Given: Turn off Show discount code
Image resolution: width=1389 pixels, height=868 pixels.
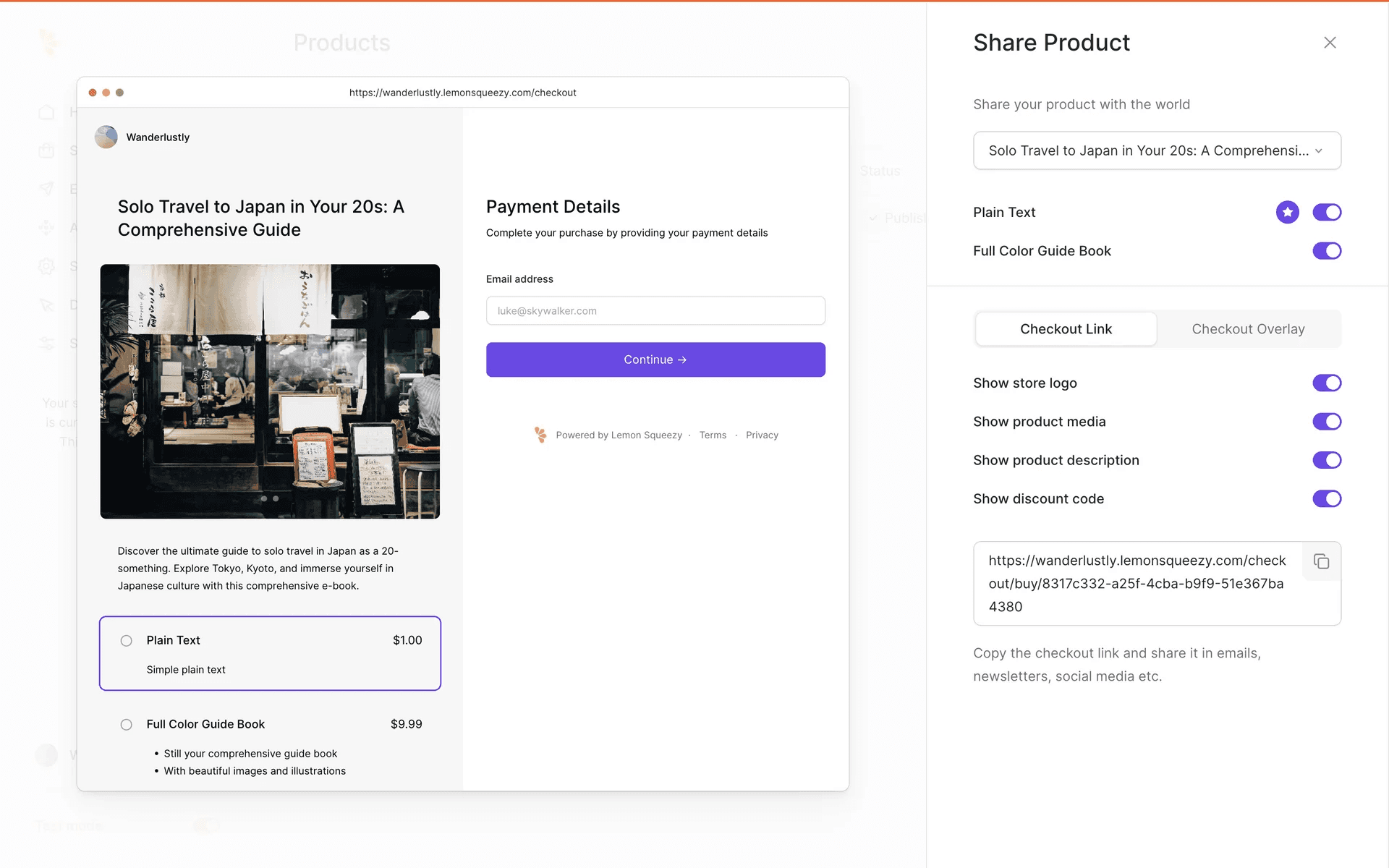Looking at the screenshot, I should click(x=1327, y=498).
